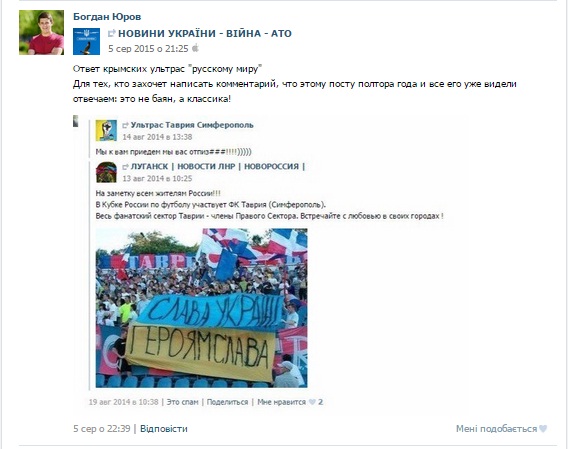Click Ультрас Таврия Симферополь group name
Image resolution: width=572 pixels, height=449 pixels.
(x=192, y=125)
